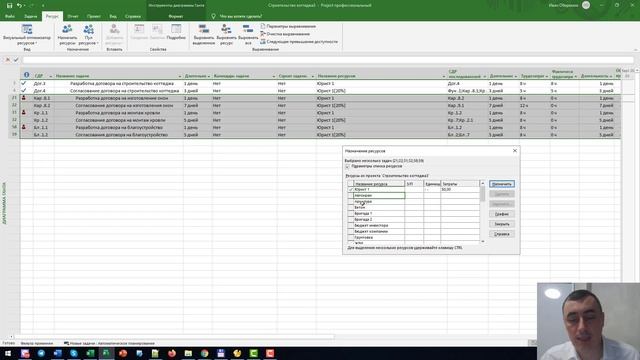Click the tell-me search field

241,16
